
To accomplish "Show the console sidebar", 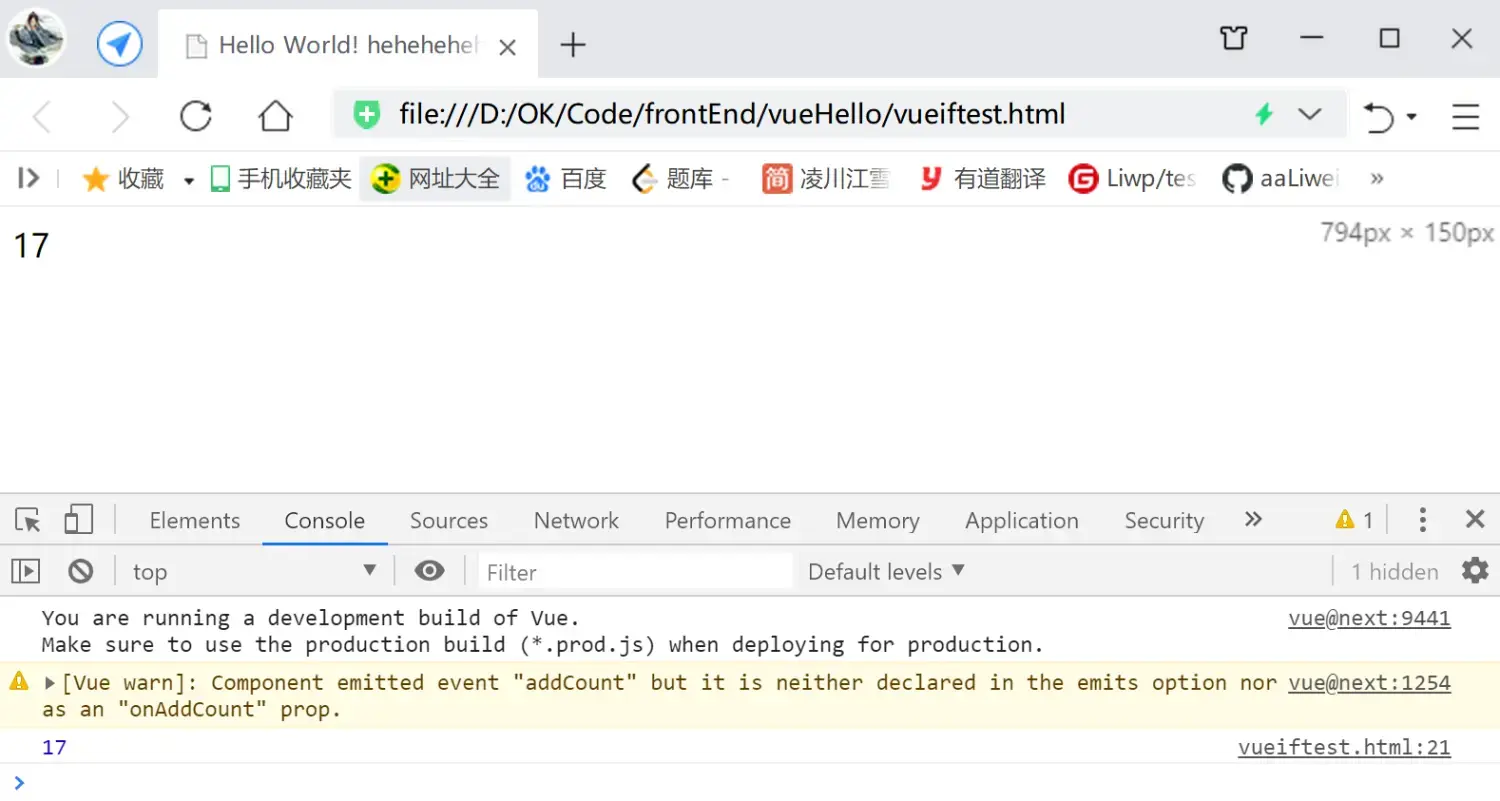I will [x=25, y=571].
